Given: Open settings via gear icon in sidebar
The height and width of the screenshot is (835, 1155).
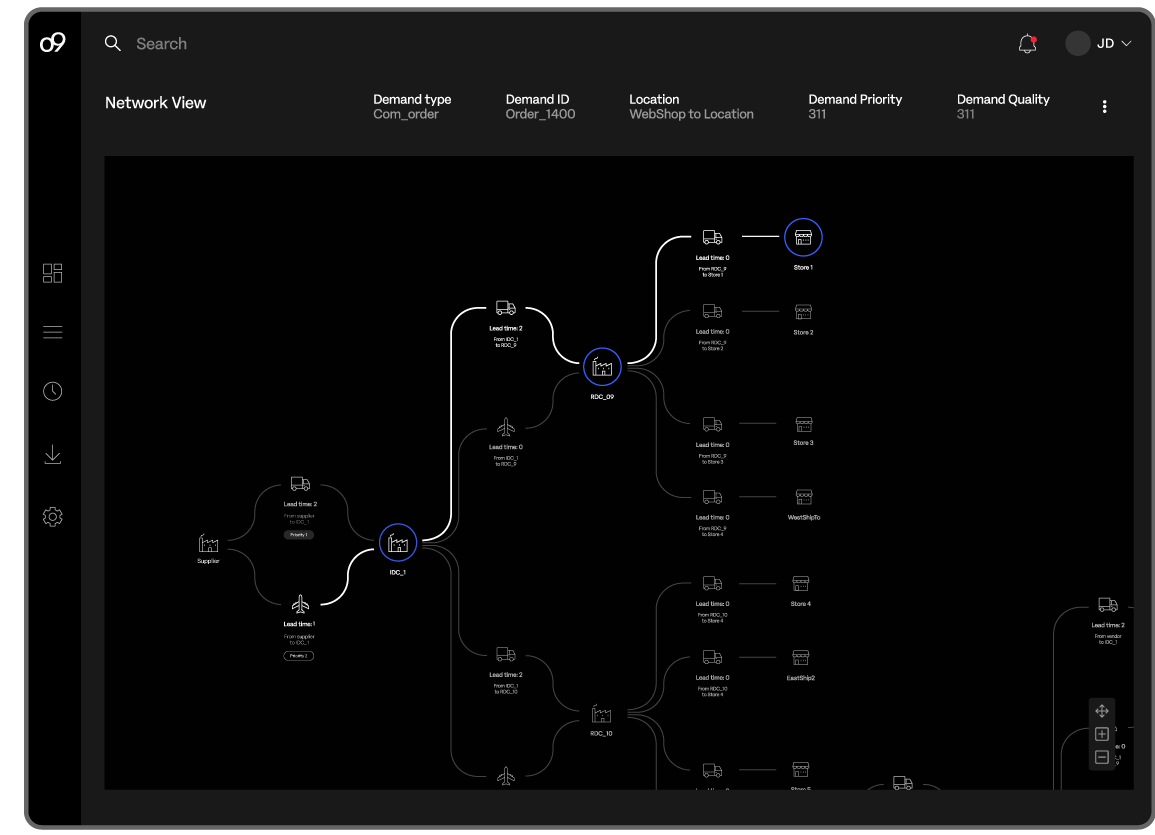Looking at the screenshot, I should point(52,516).
